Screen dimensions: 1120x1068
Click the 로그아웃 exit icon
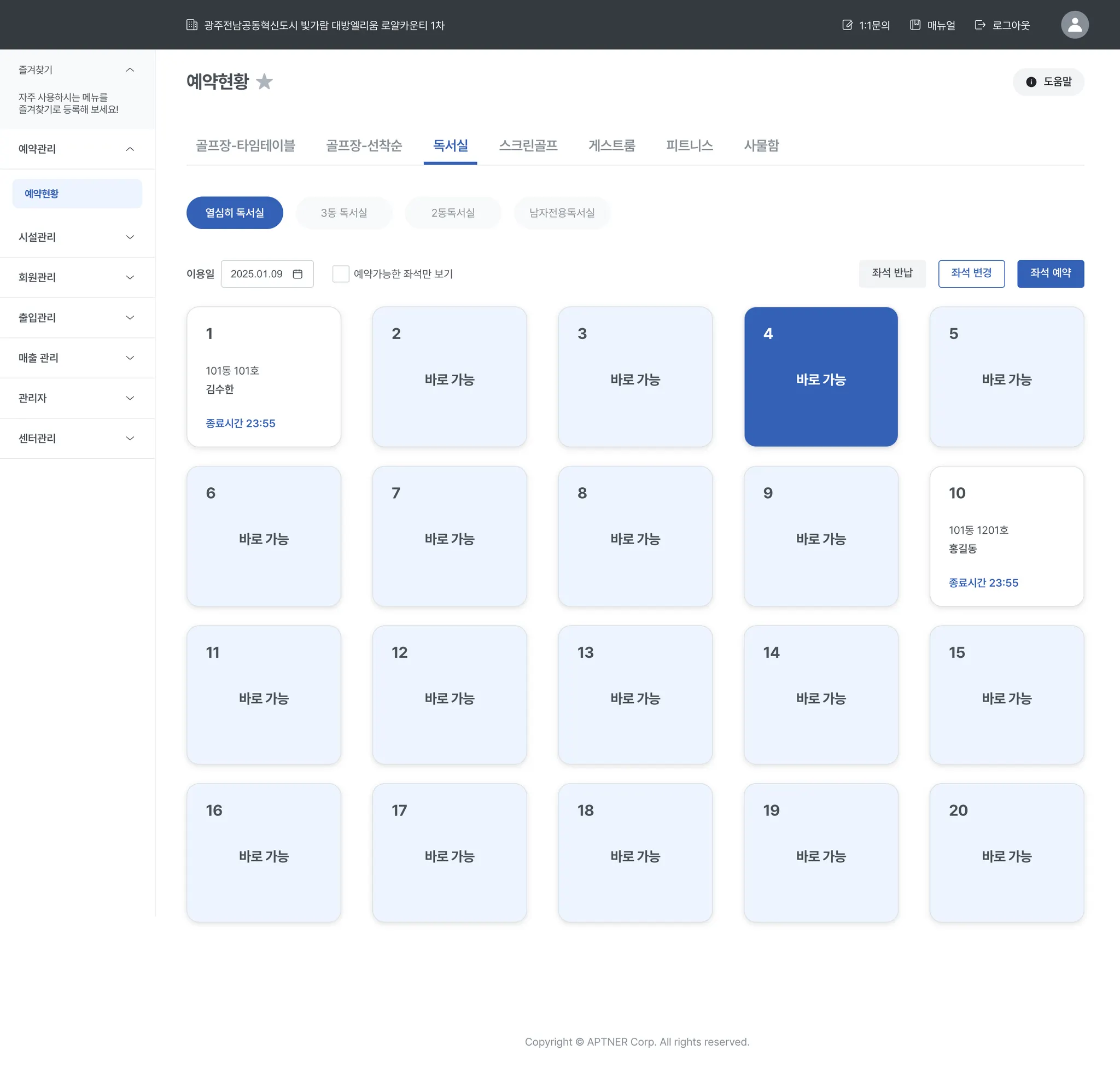[x=979, y=25]
